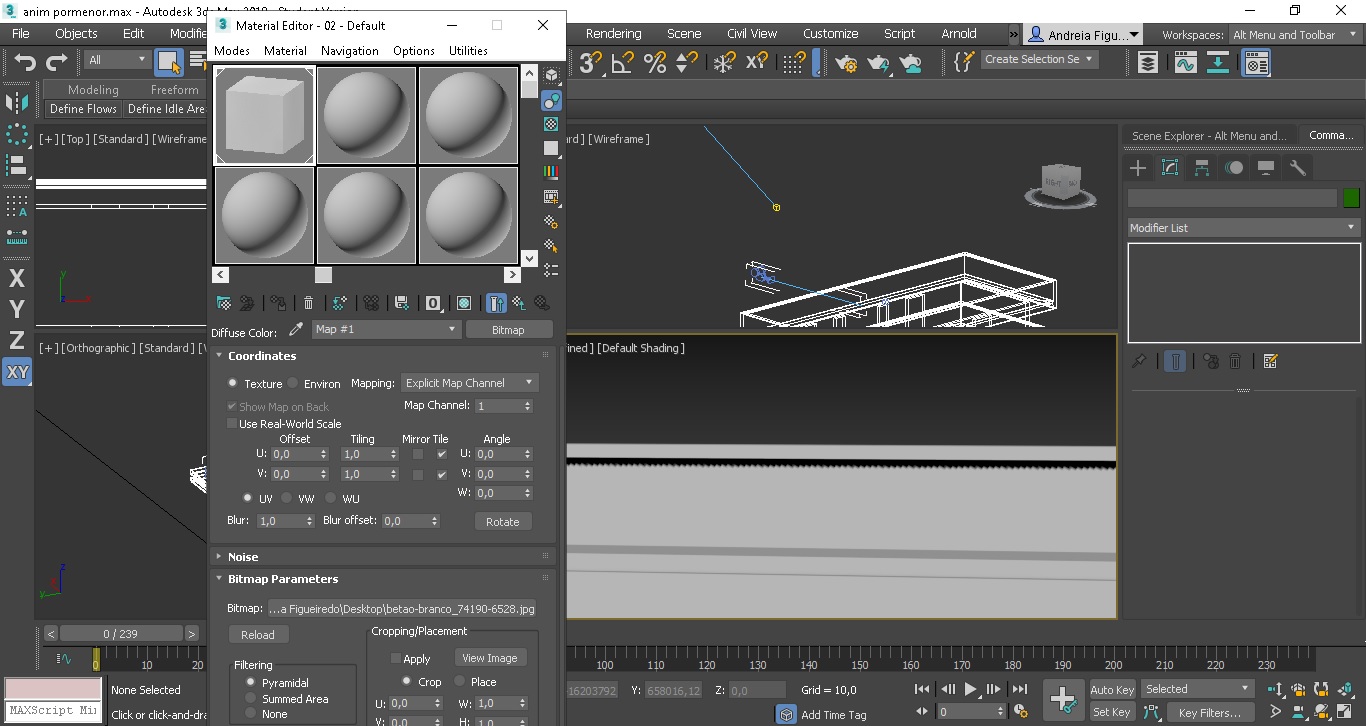Click Time Configuration clock icon
The height and width of the screenshot is (726, 1366).
[1021, 712]
